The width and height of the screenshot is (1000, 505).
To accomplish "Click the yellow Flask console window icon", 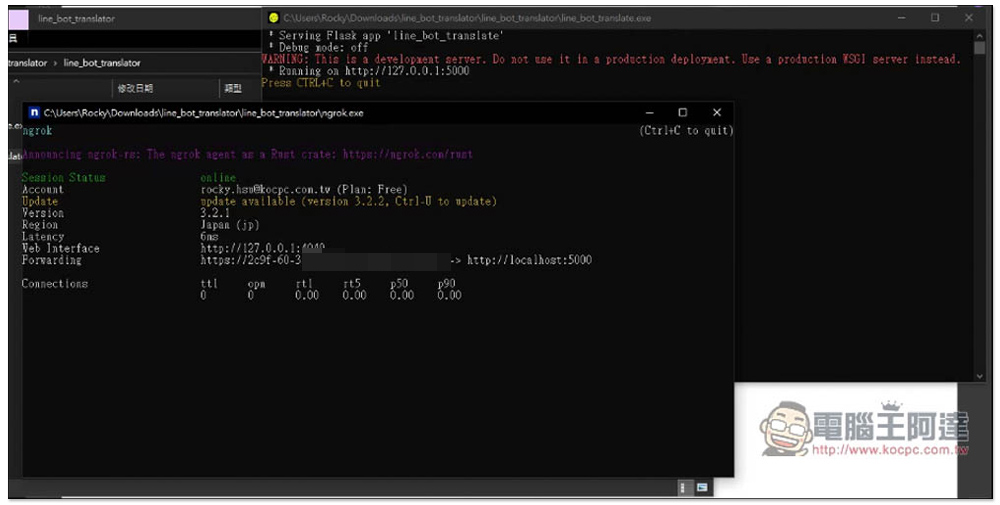I will click(274, 18).
